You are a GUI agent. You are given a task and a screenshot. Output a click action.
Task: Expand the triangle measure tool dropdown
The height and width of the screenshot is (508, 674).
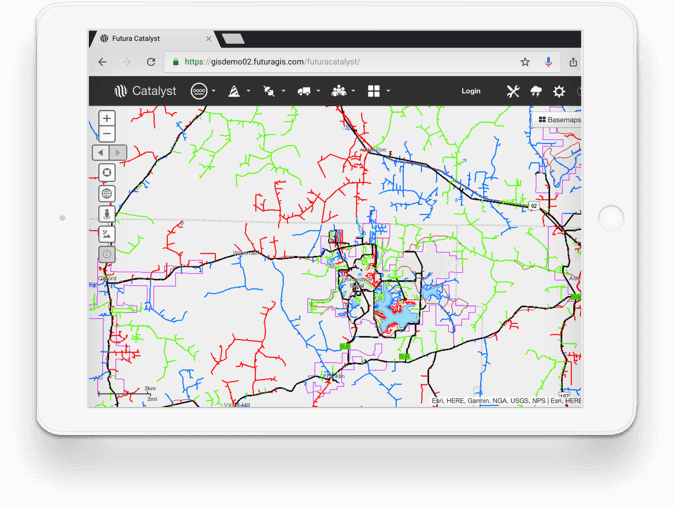(238, 91)
